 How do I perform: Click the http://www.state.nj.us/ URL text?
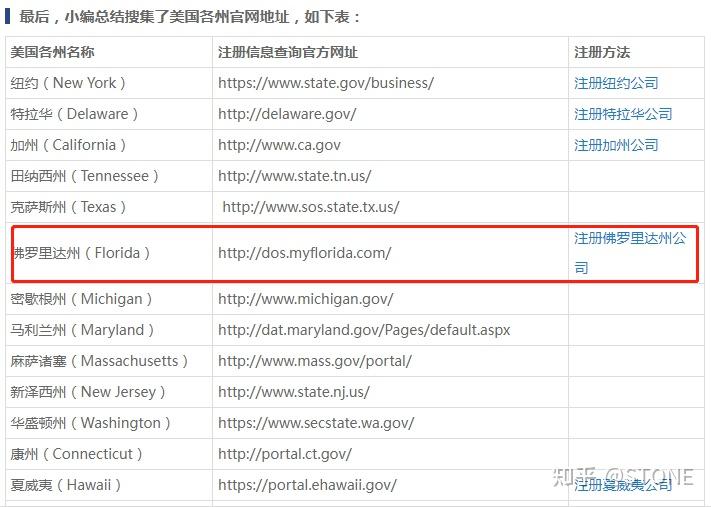[x=294, y=392]
